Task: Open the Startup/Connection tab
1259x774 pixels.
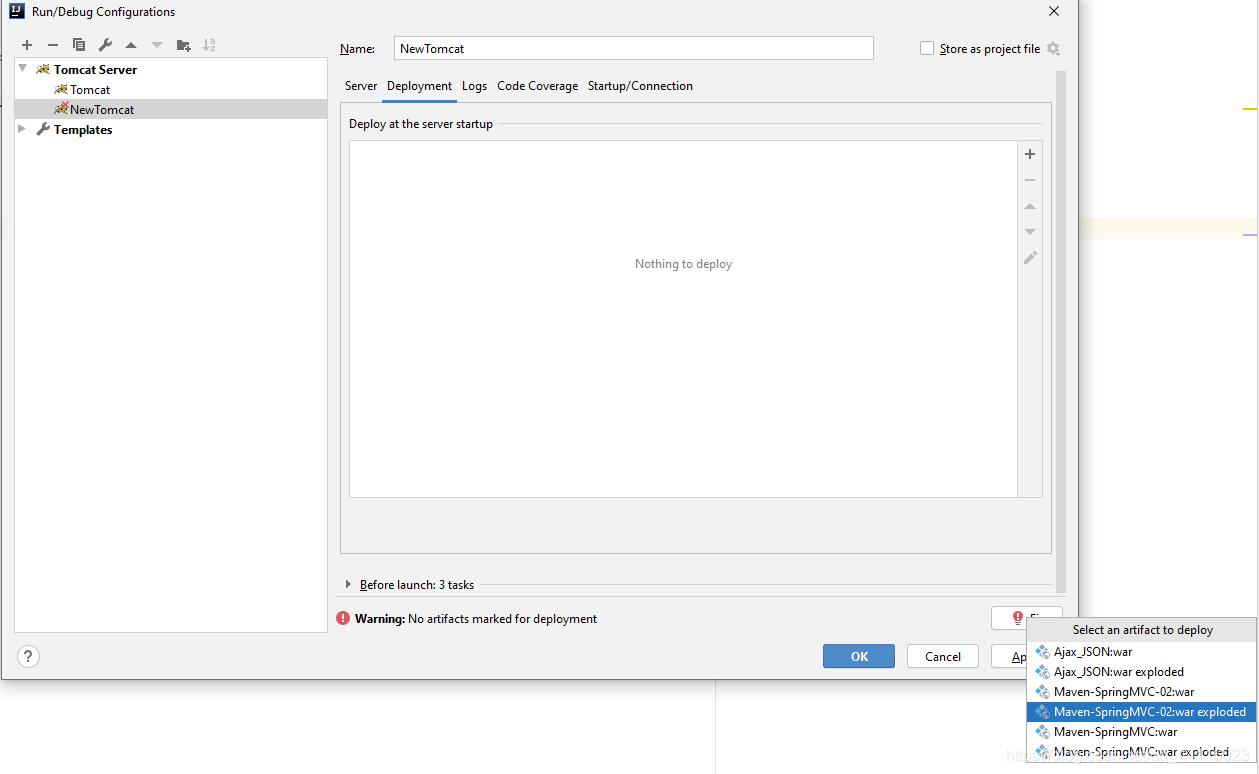Action: click(640, 86)
